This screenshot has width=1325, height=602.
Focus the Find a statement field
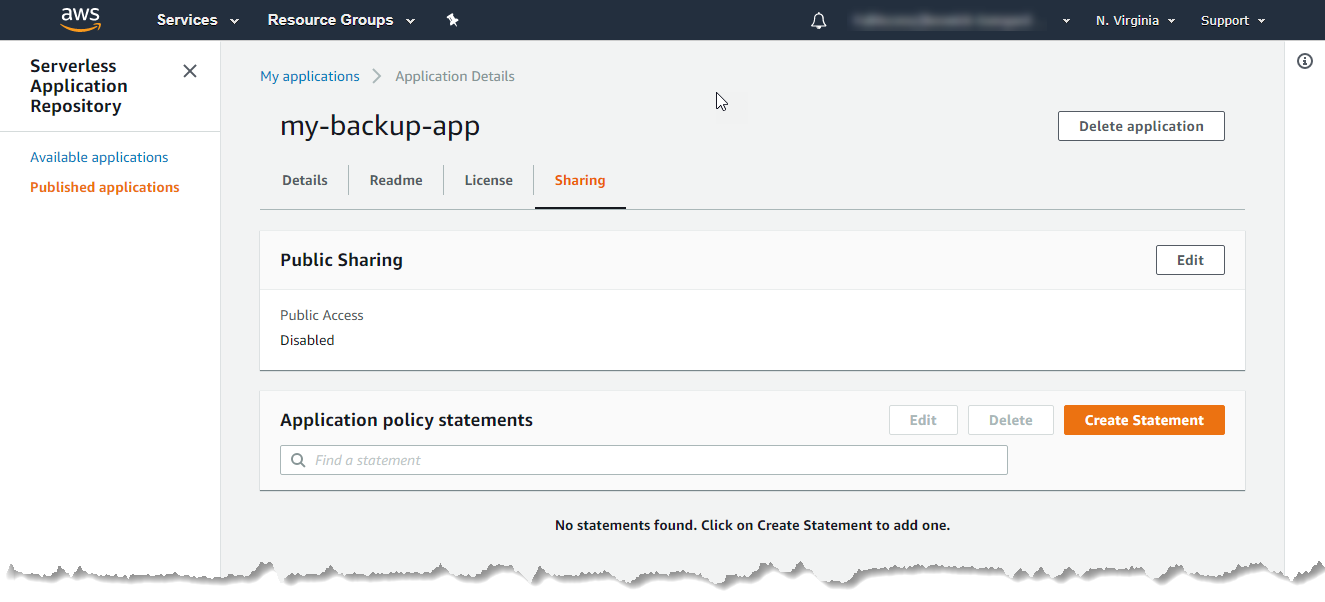tap(644, 460)
